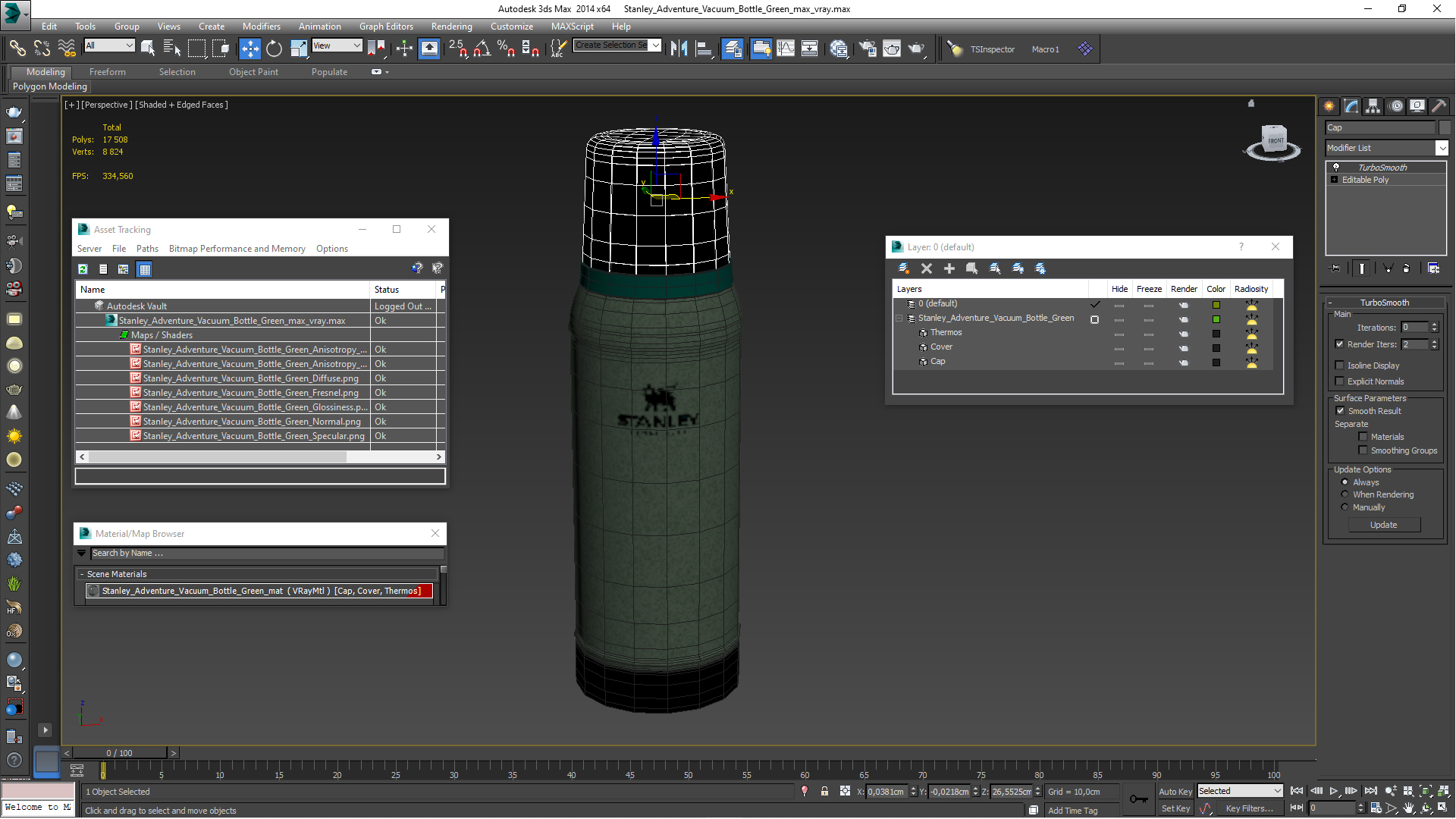1456x819 pixels.
Task: Open the Rendering menu
Action: click(451, 27)
